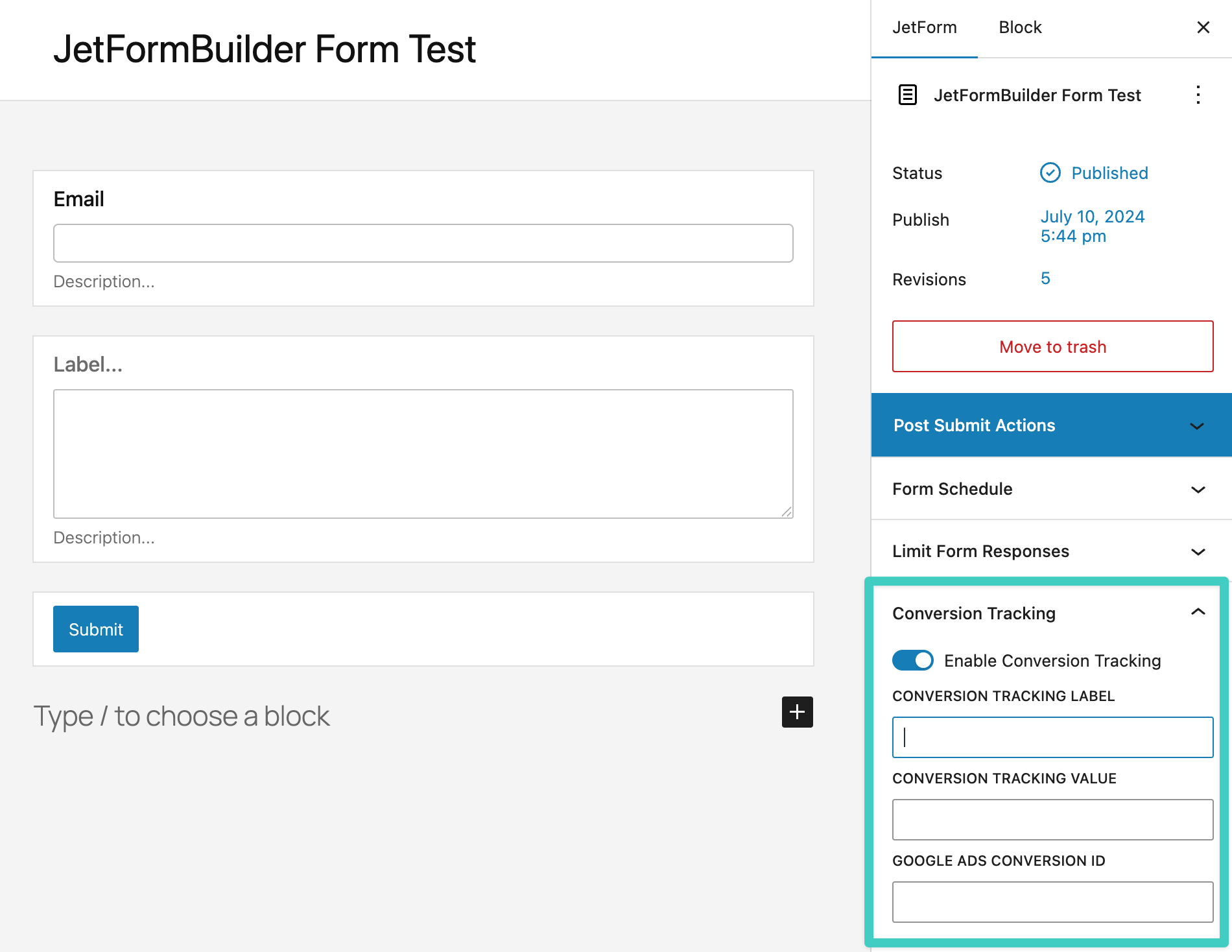This screenshot has width=1232, height=952.
Task: Click the Move to trash button
Action: (1052, 346)
